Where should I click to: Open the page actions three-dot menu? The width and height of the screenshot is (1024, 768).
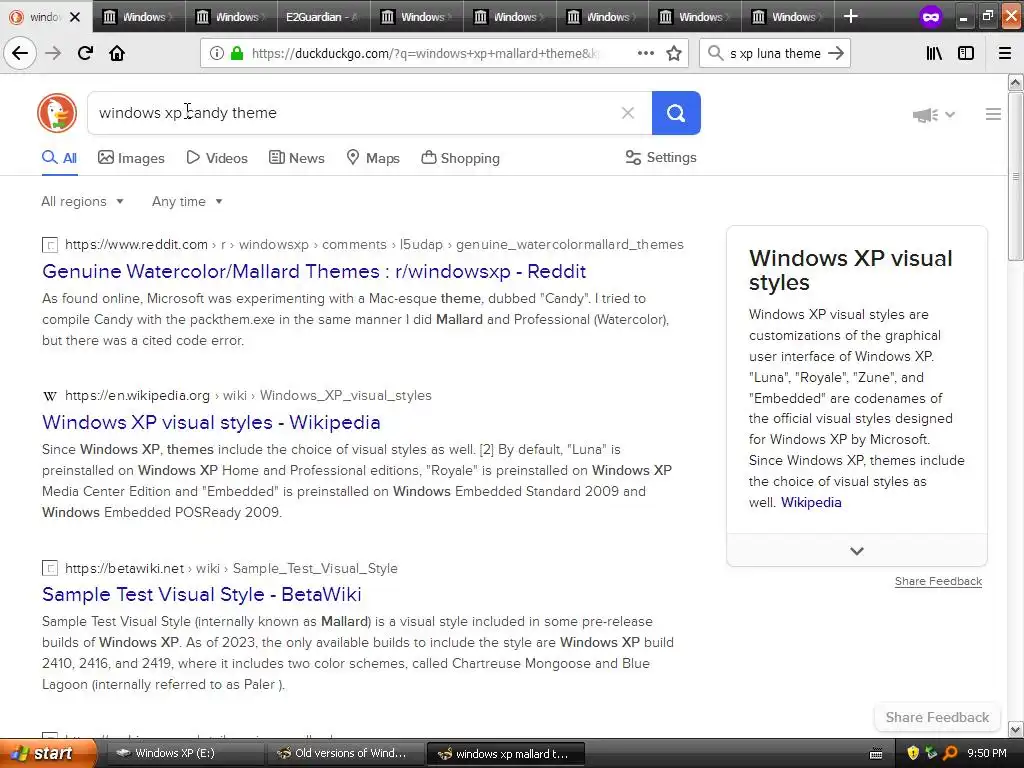pos(645,54)
